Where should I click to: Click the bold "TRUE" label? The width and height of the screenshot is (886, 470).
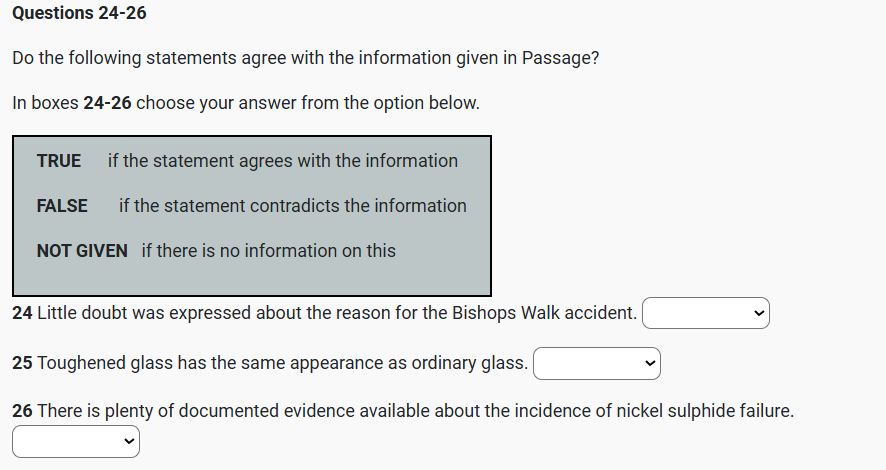click(59, 161)
